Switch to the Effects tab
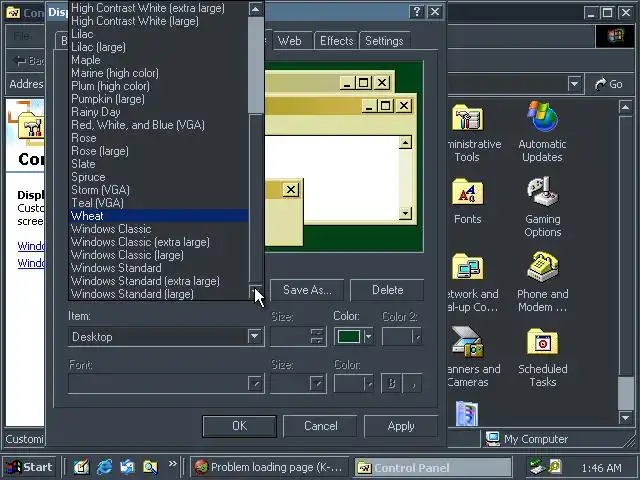 click(336, 41)
